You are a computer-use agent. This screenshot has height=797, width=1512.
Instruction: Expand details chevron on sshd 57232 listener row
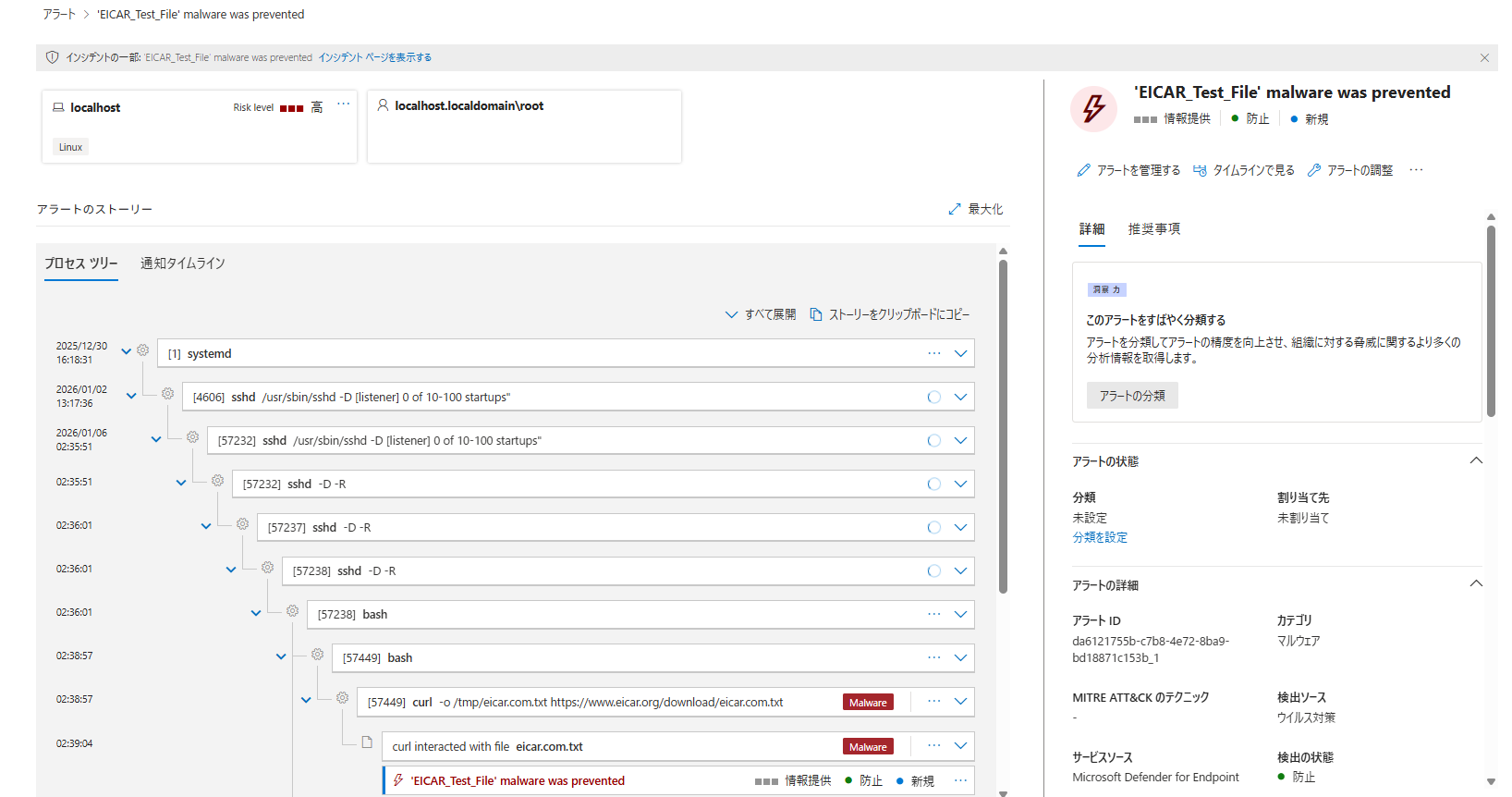point(960,440)
